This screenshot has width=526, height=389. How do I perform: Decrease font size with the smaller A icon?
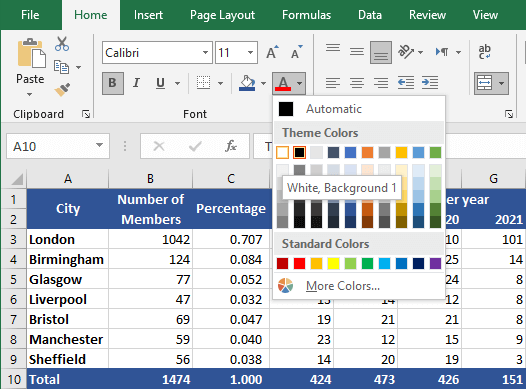coord(297,52)
